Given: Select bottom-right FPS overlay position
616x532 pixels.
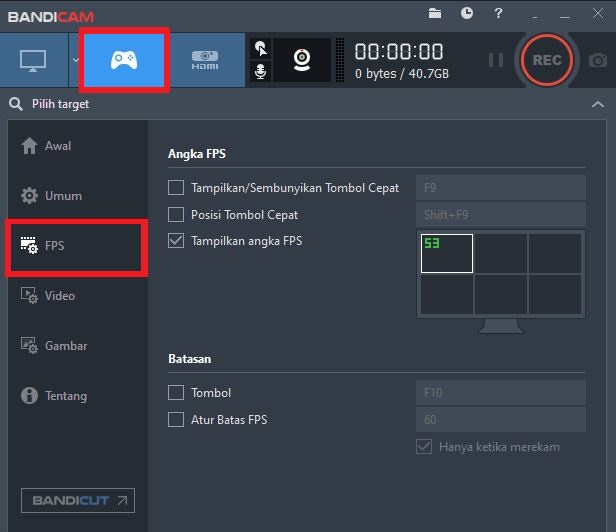Looking at the screenshot, I should point(555,294).
